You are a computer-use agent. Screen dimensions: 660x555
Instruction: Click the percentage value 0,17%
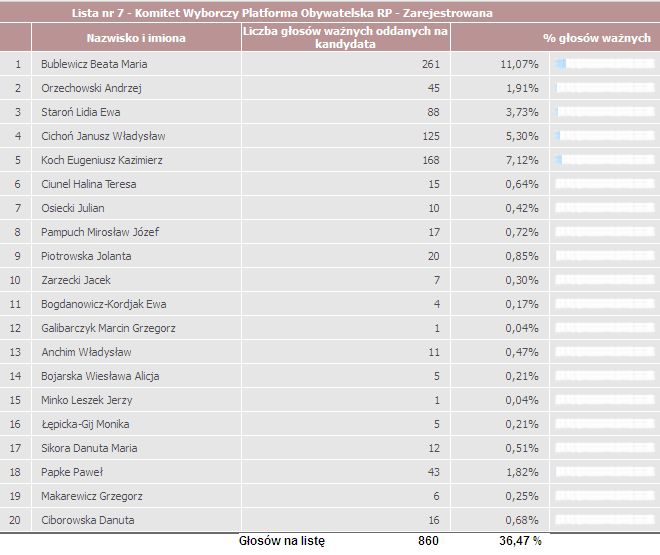pos(522,304)
